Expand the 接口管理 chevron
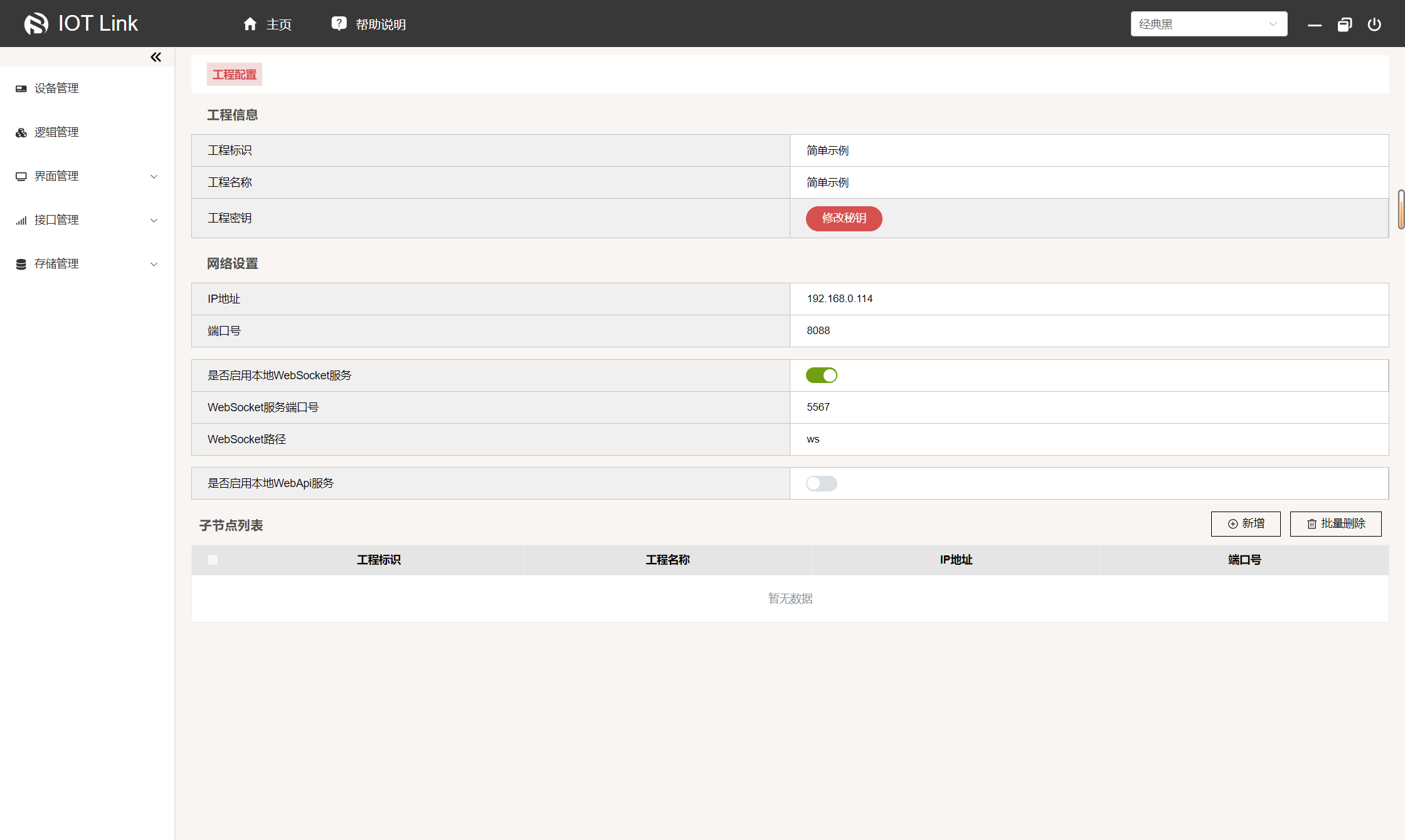 (x=154, y=220)
